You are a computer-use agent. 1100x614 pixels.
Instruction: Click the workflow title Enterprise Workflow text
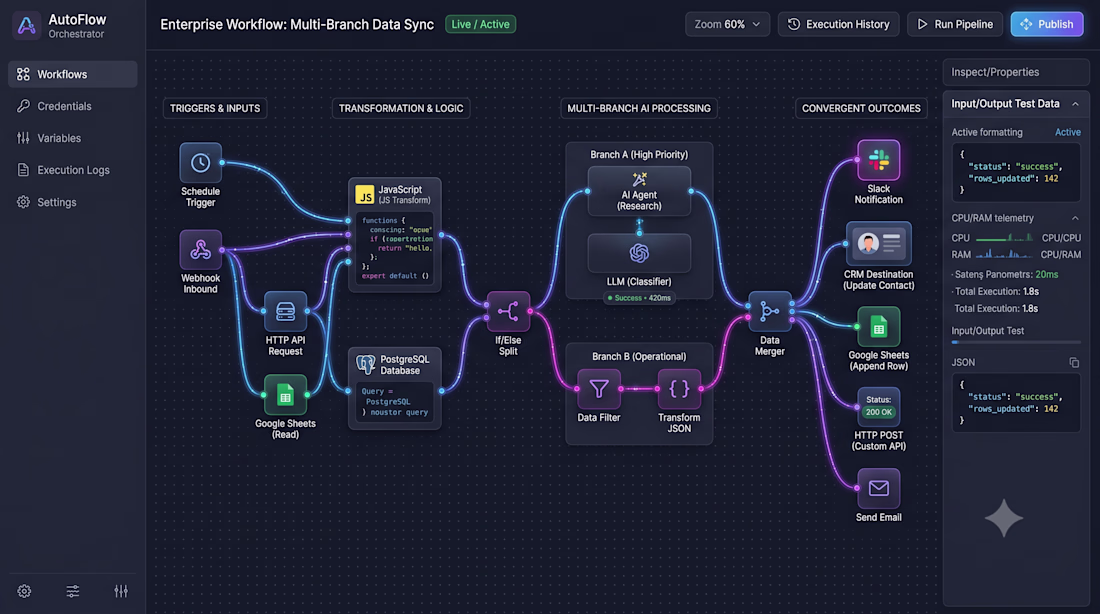coord(297,25)
